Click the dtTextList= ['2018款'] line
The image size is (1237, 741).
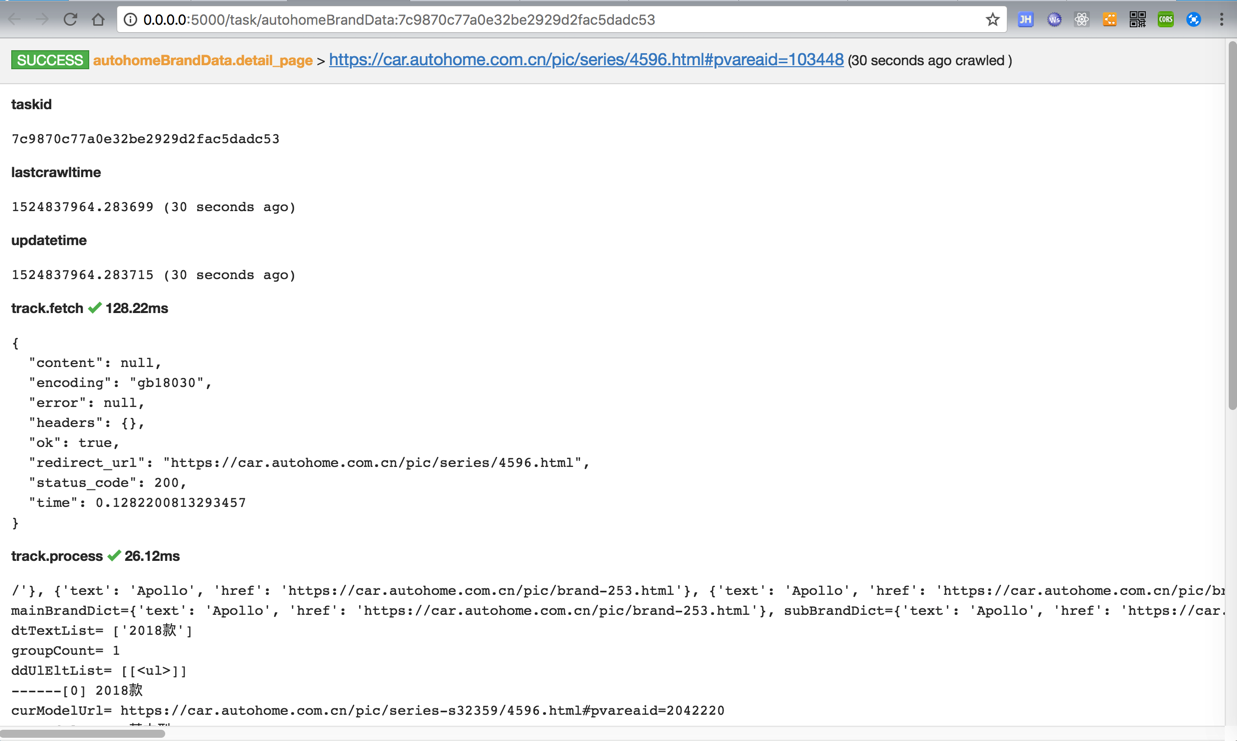tap(102, 631)
